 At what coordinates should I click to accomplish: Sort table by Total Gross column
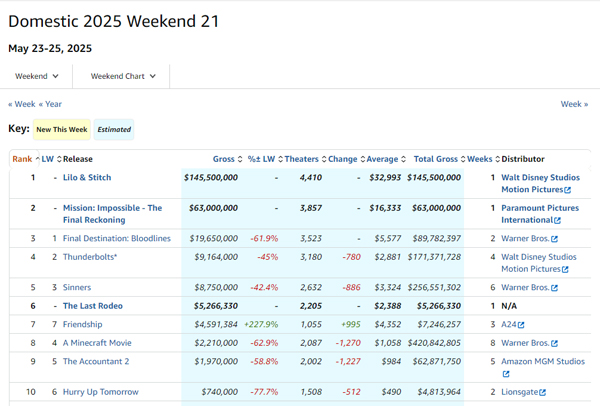[x=440, y=159]
